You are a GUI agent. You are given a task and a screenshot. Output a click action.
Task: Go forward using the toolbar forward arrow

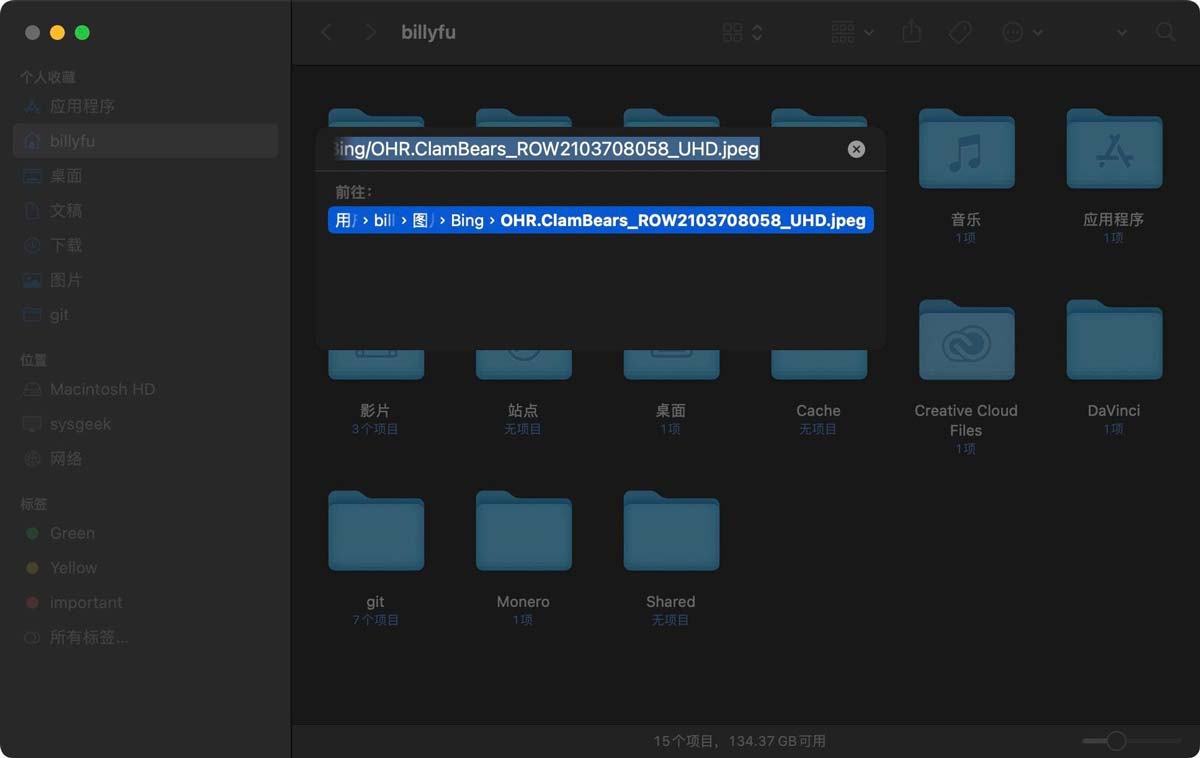pos(370,32)
